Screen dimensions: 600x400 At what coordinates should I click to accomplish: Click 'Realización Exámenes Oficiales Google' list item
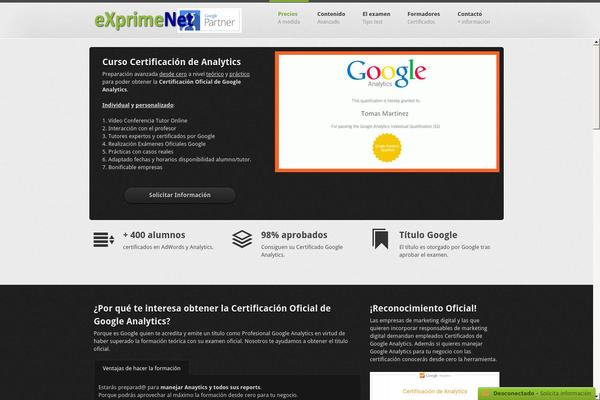[x=154, y=144]
